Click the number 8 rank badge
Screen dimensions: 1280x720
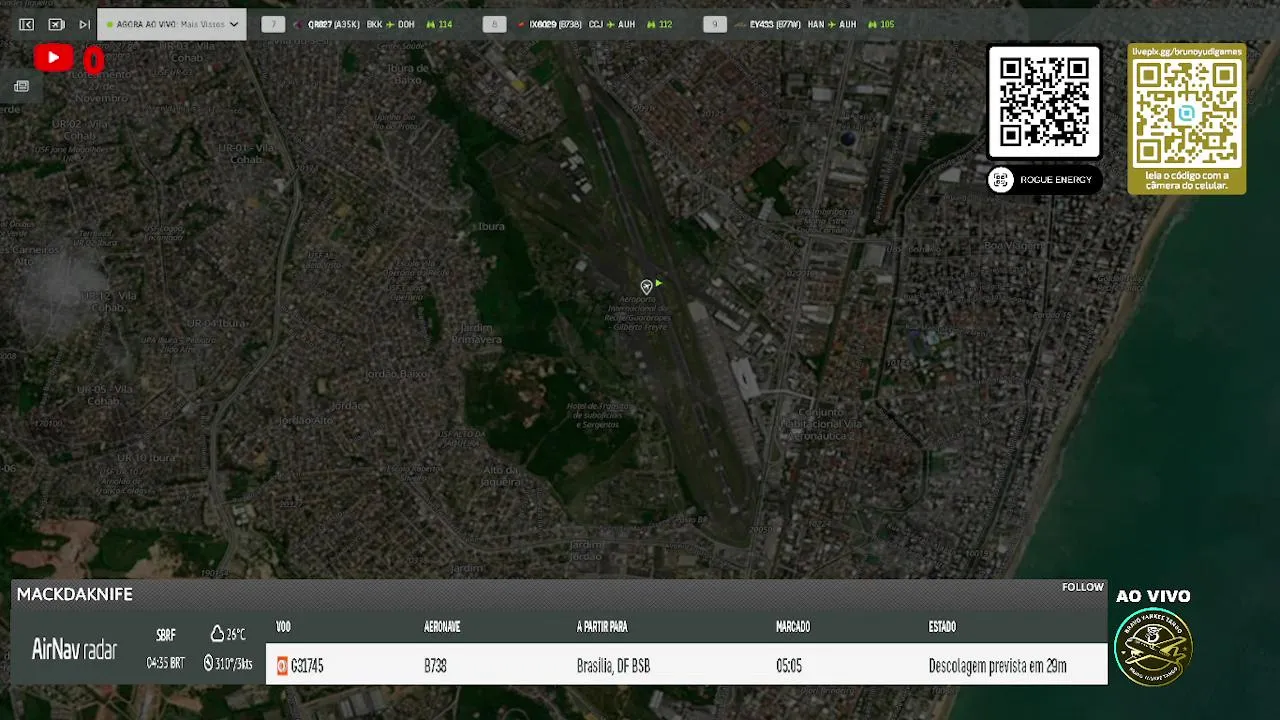[494, 24]
